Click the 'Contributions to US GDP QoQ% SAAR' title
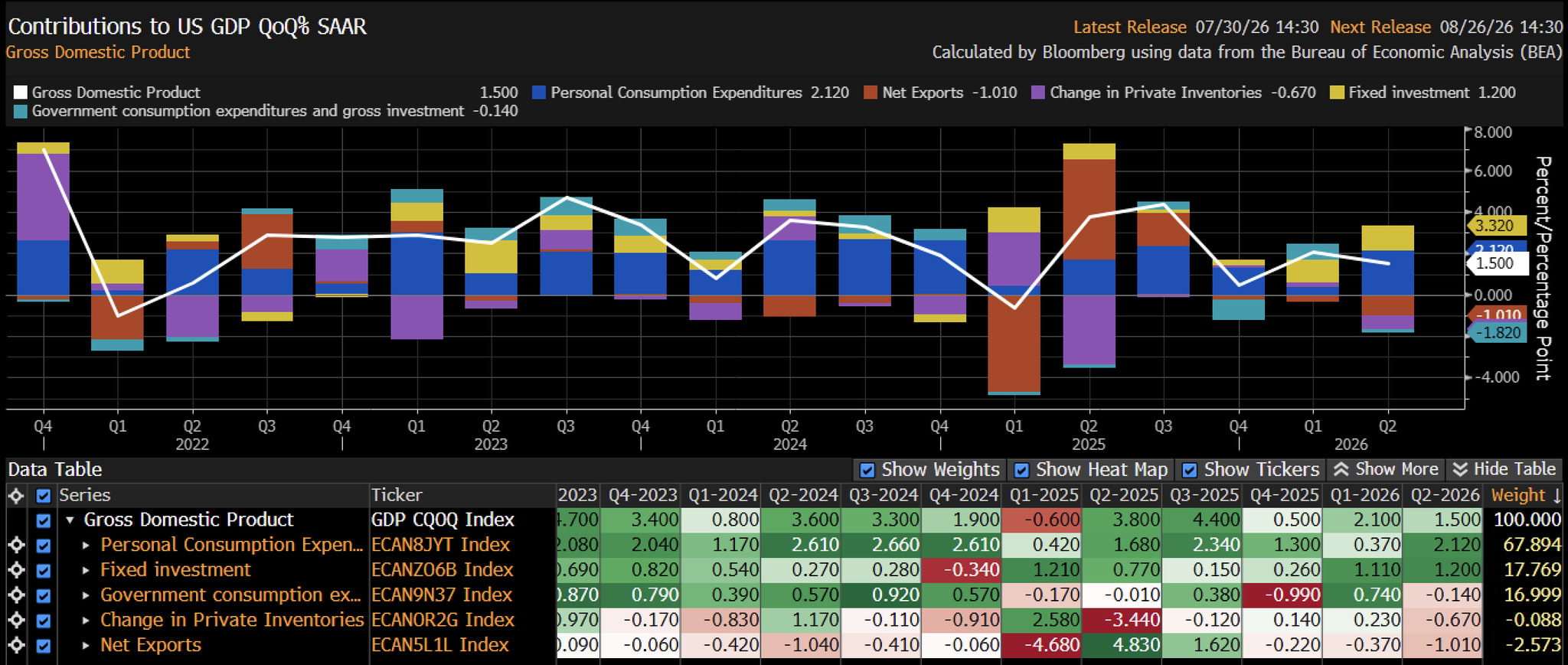 click(188, 26)
